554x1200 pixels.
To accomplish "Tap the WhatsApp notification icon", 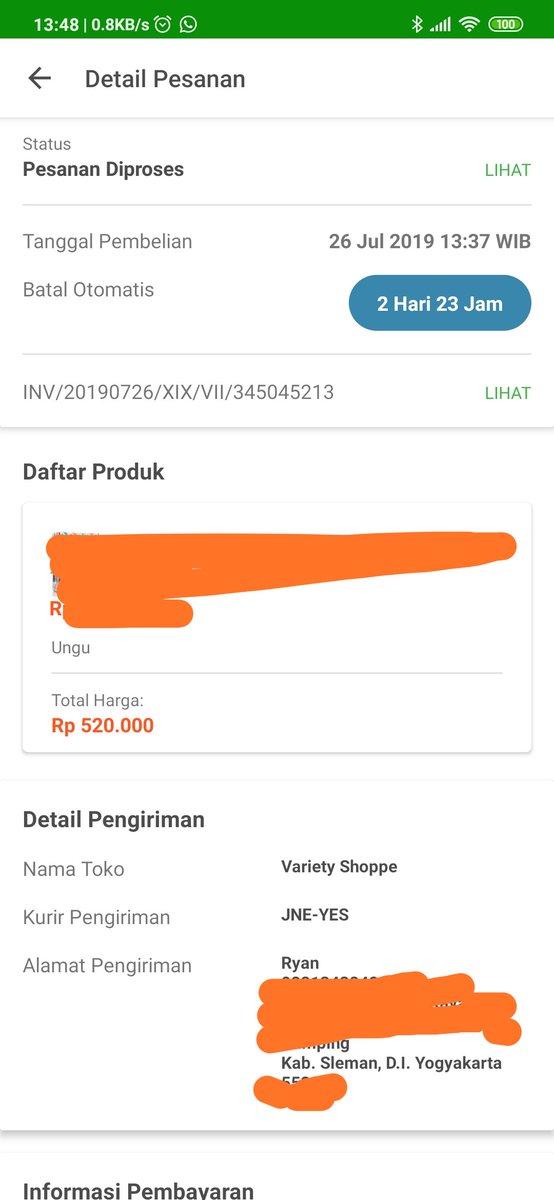I will pos(188,24).
